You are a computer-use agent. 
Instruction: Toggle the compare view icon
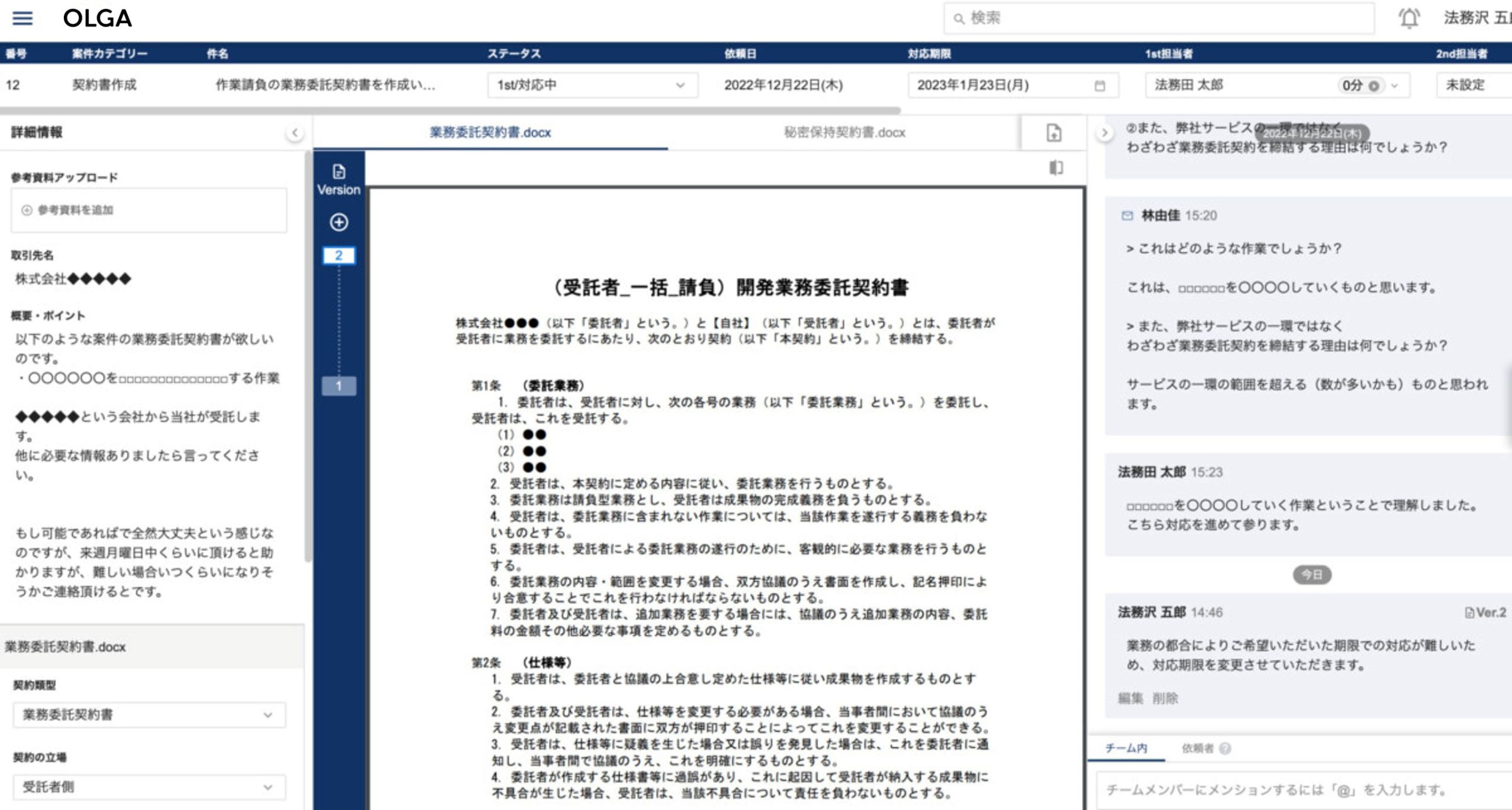1056,168
